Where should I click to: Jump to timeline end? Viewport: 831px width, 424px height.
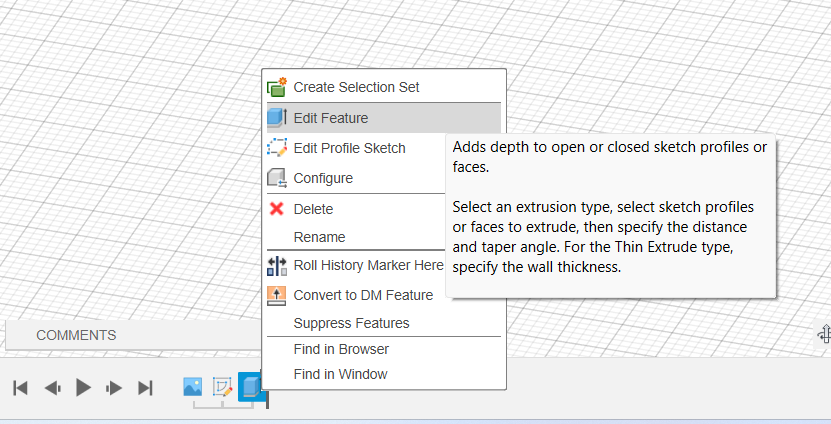(145, 388)
